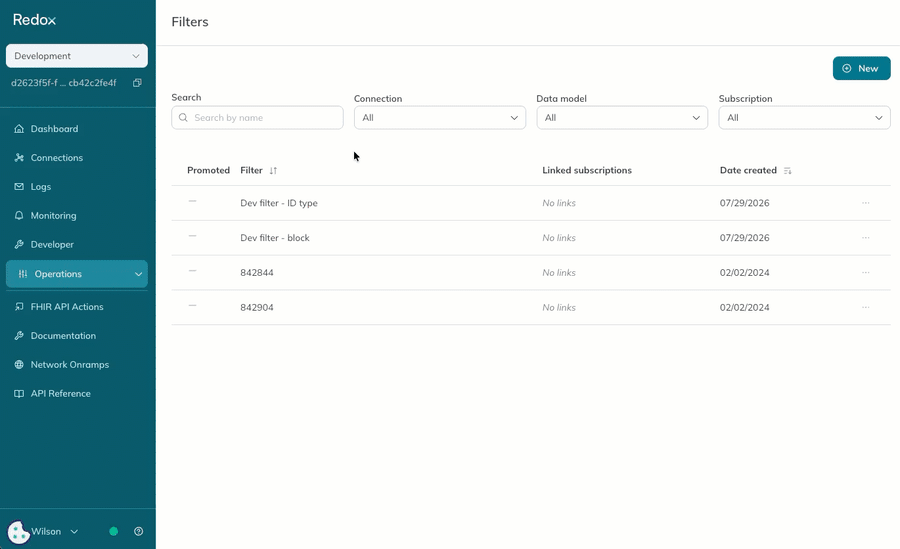The width and height of the screenshot is (900, 549).
Task: Click the Linked subscriptions column header
Action: click(587, 170)
